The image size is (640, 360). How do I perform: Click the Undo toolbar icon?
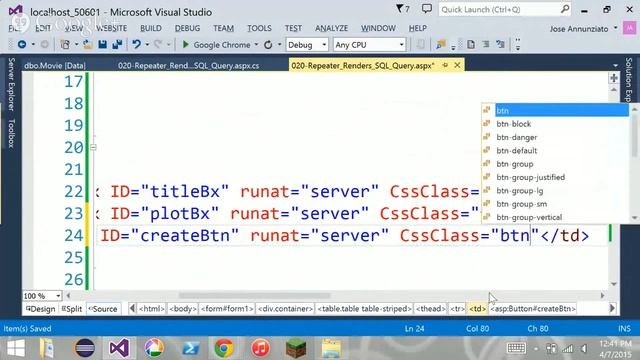[x=136, y=44]
